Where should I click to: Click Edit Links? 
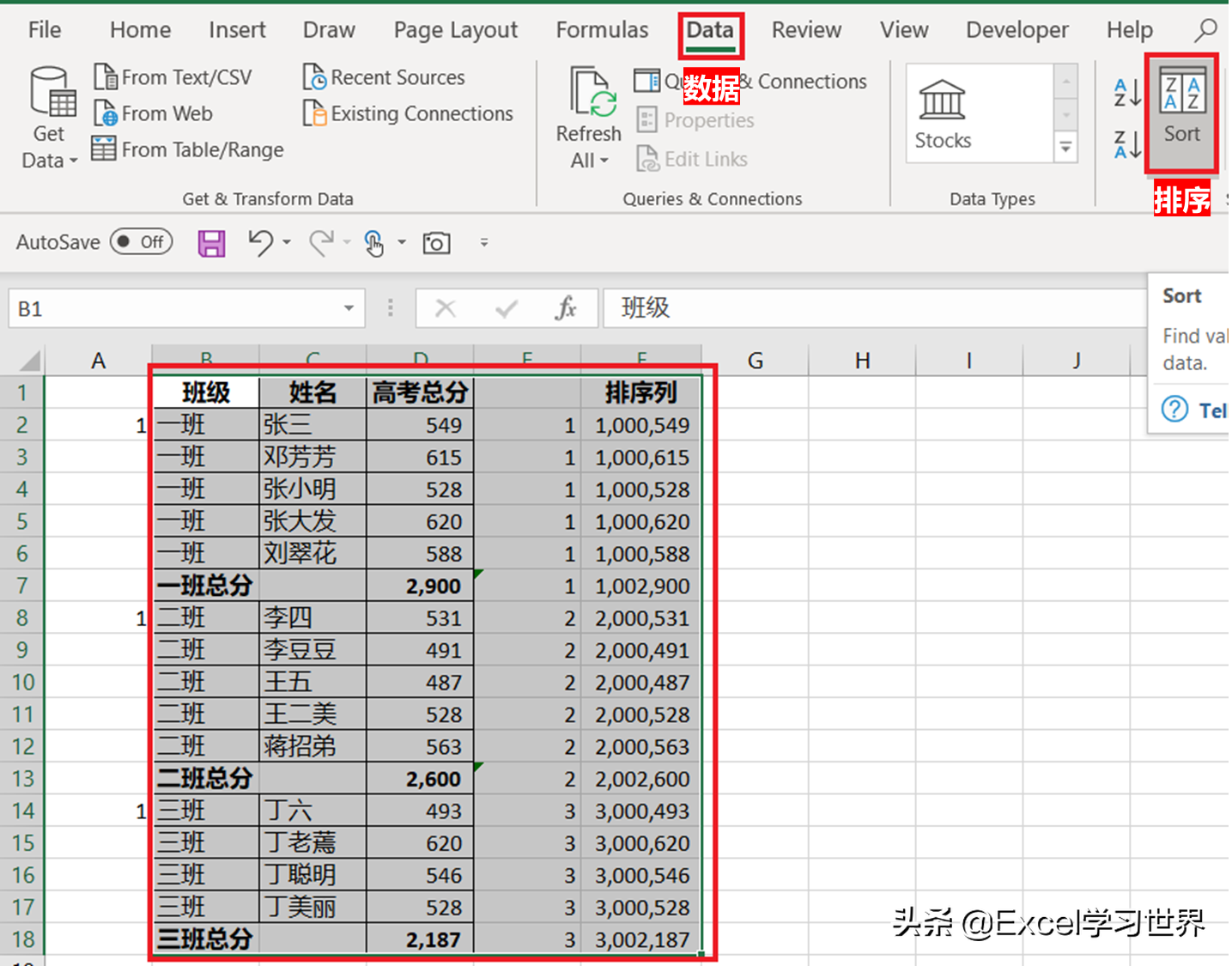[692, 159]
